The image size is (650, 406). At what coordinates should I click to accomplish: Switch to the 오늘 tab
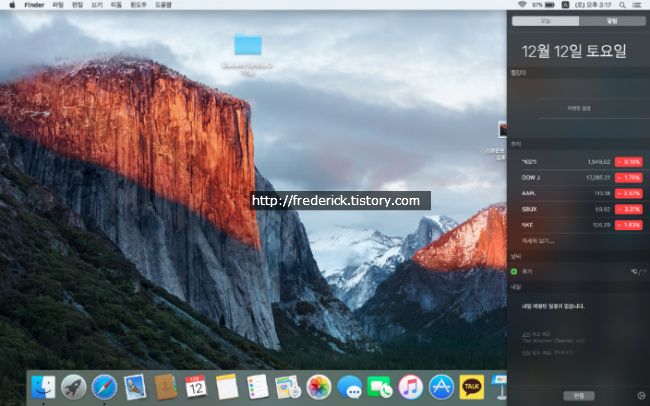click(x=546, y=21)
